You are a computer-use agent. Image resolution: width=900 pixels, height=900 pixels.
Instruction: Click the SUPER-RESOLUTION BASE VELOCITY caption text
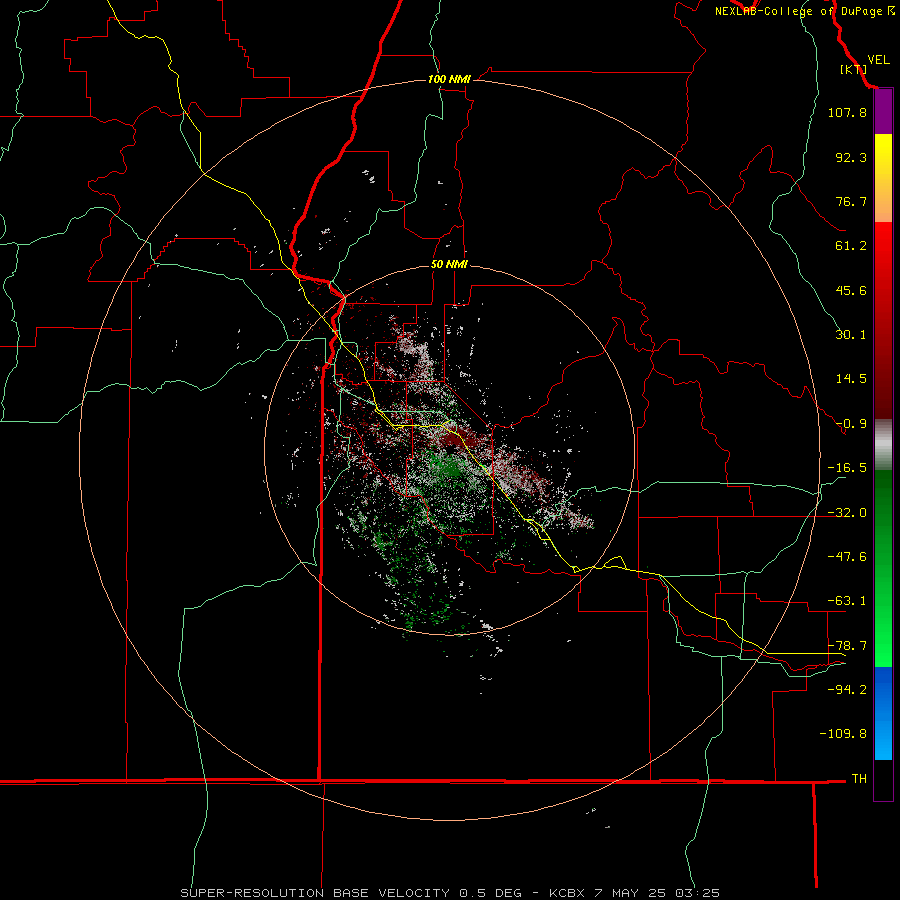coord(315,893)
